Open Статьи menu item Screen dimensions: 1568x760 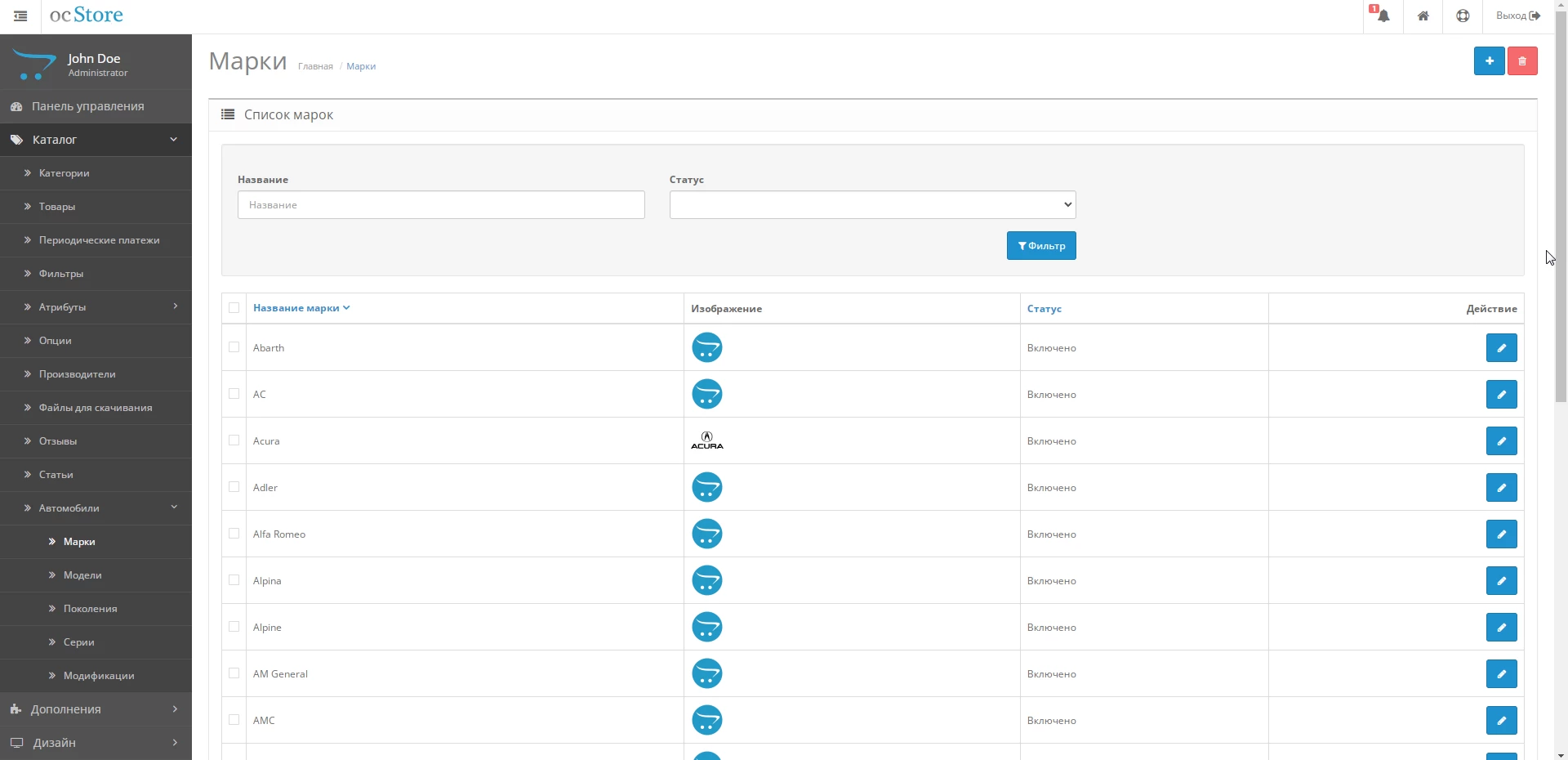96,475
